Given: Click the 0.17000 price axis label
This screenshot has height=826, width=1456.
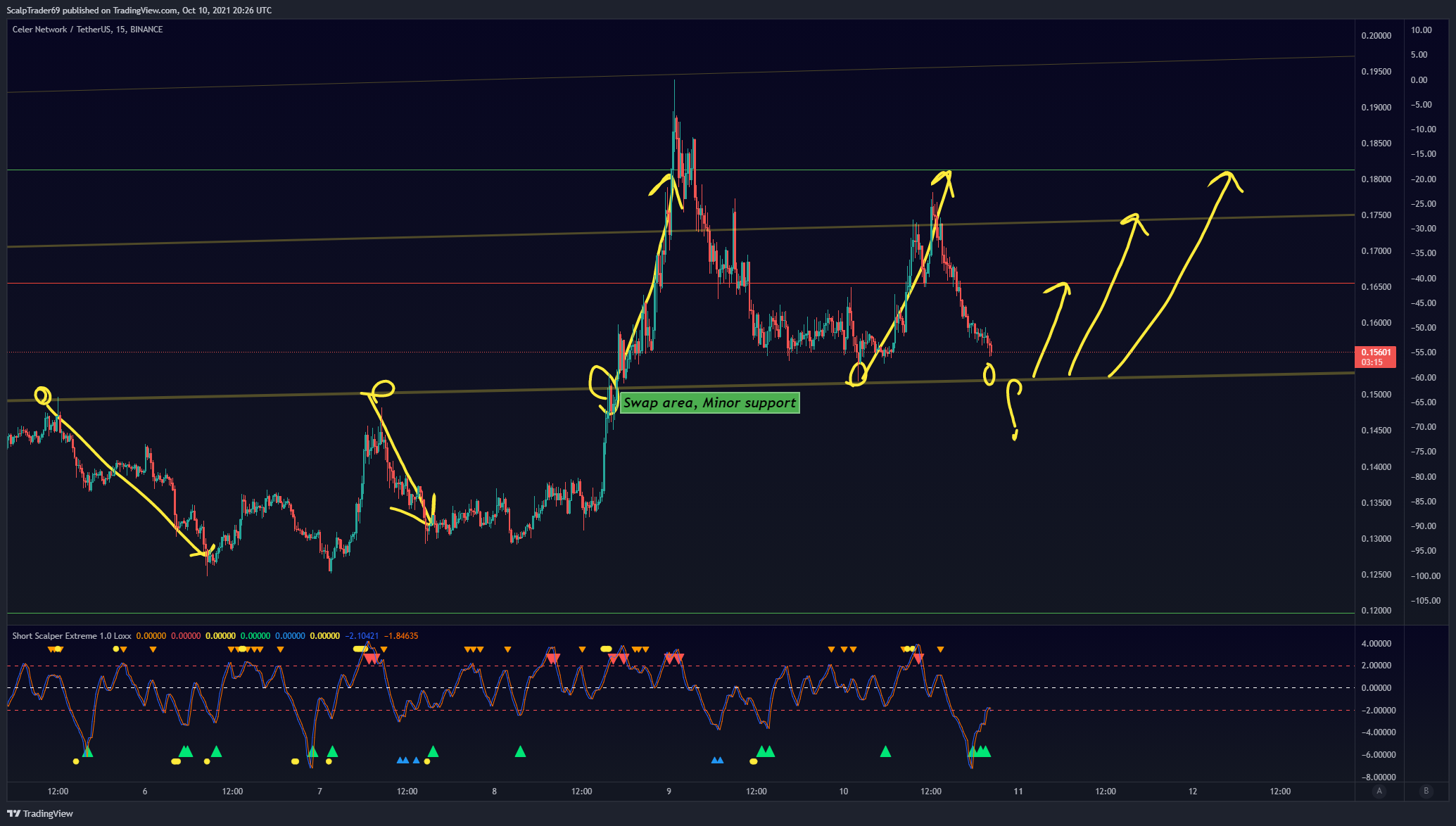Looking at the screenshot, I should (1376, 251).
